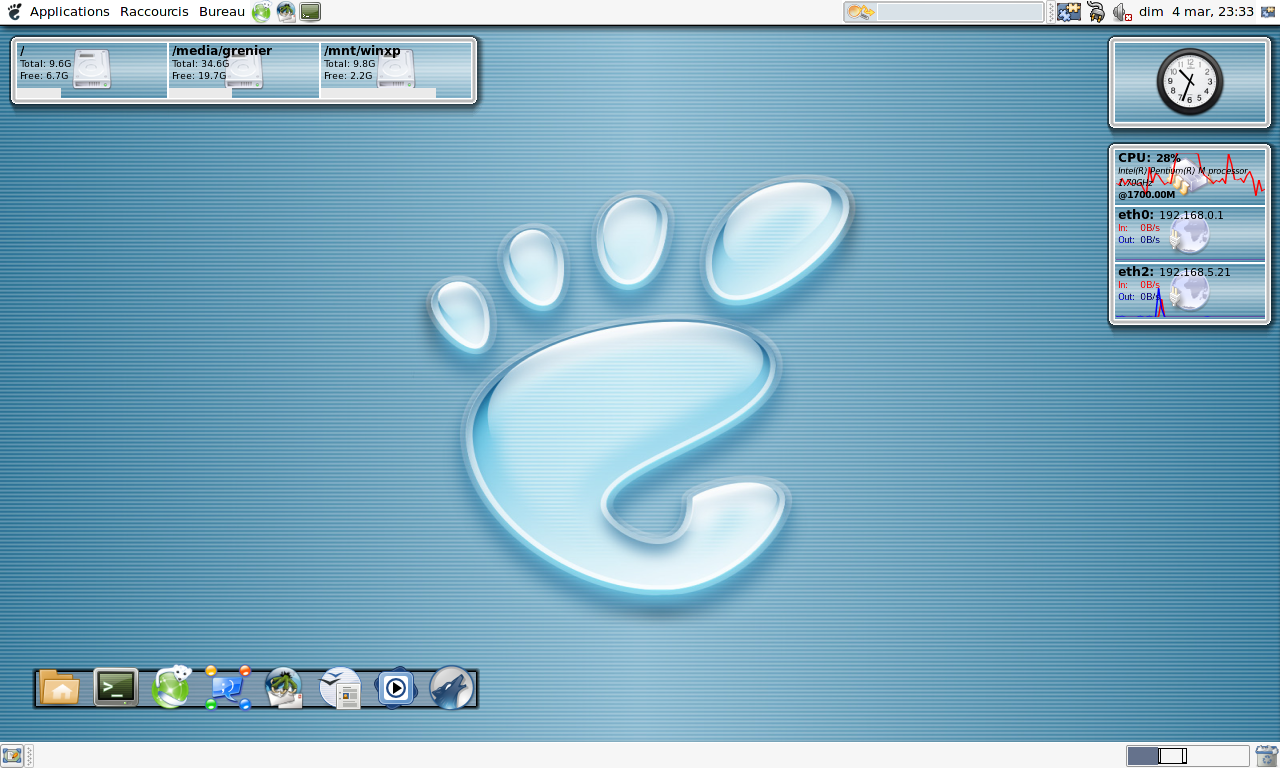Screen dimensions: 1280x768
Task: Open the Iceweasel browser from the dock
Action: pos(170,688)
